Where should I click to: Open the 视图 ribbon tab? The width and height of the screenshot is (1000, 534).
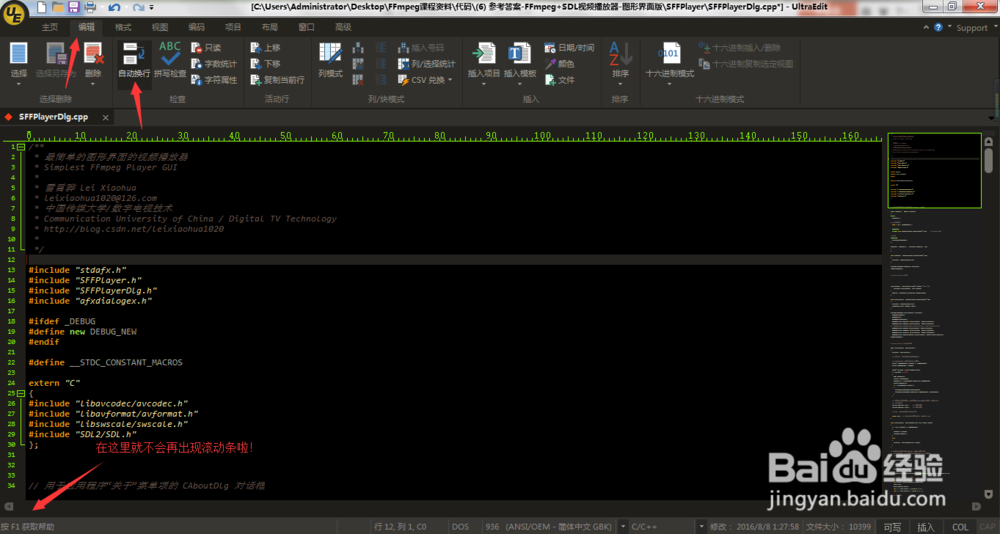coord(160,27)
